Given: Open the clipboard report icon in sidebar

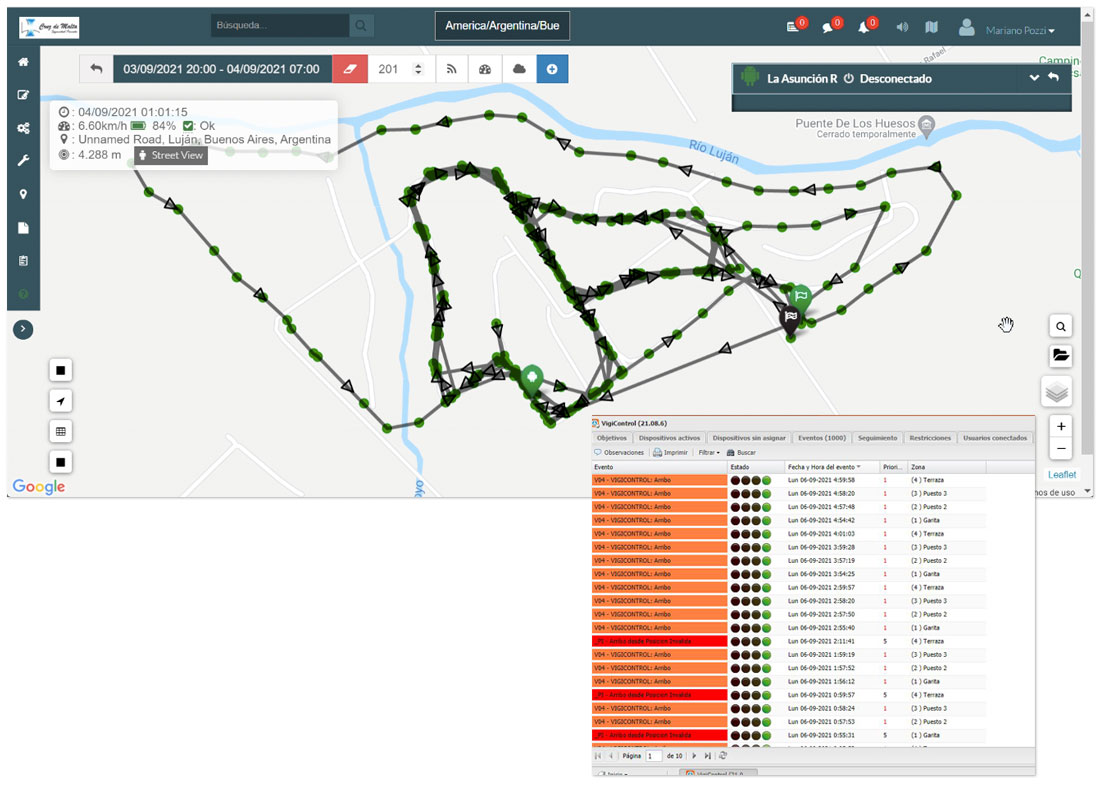Looking at the screenshot, I should 23,261.
